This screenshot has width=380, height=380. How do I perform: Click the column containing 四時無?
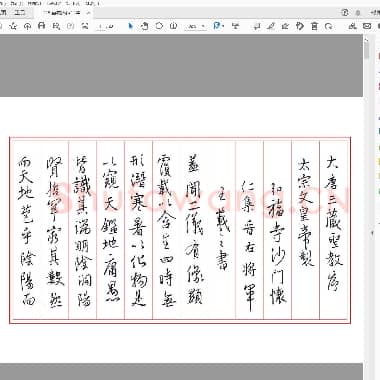pos(166,230)
